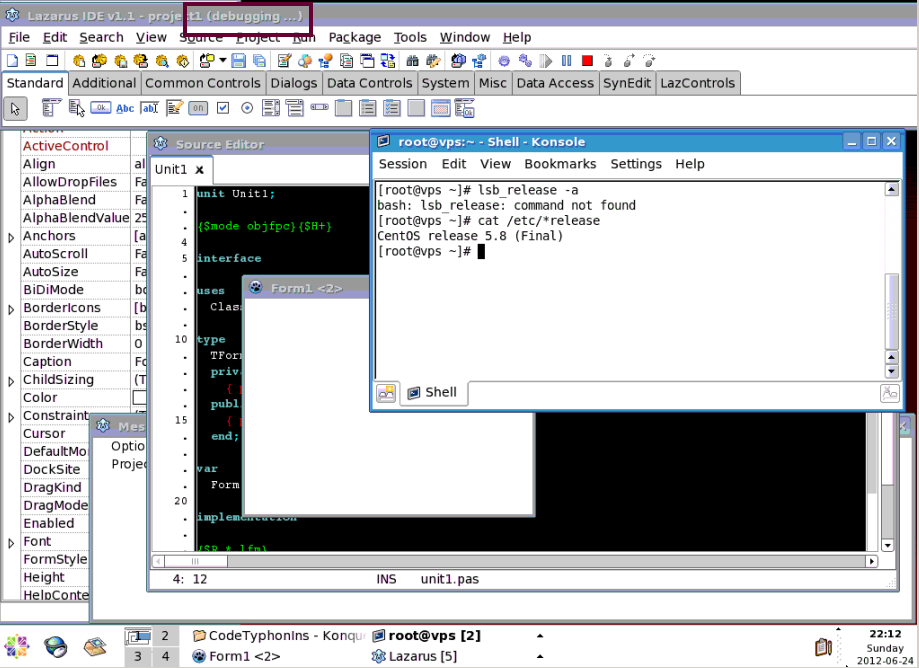The width and height of the screenshot is (919, 668).
Task: Select the TGroupBox component icon
Action: (x=343, y=108)
